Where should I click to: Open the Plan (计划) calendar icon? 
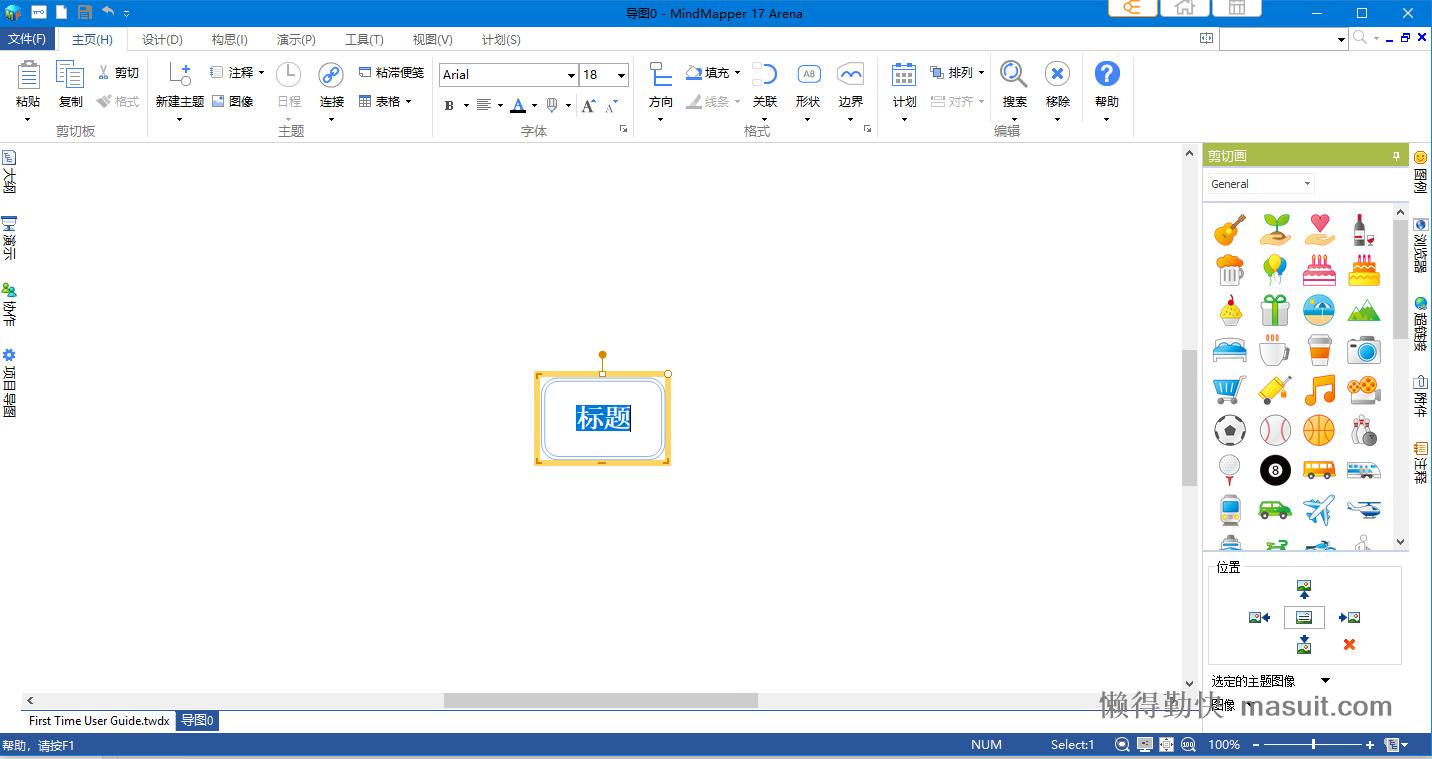coord(904,75)
